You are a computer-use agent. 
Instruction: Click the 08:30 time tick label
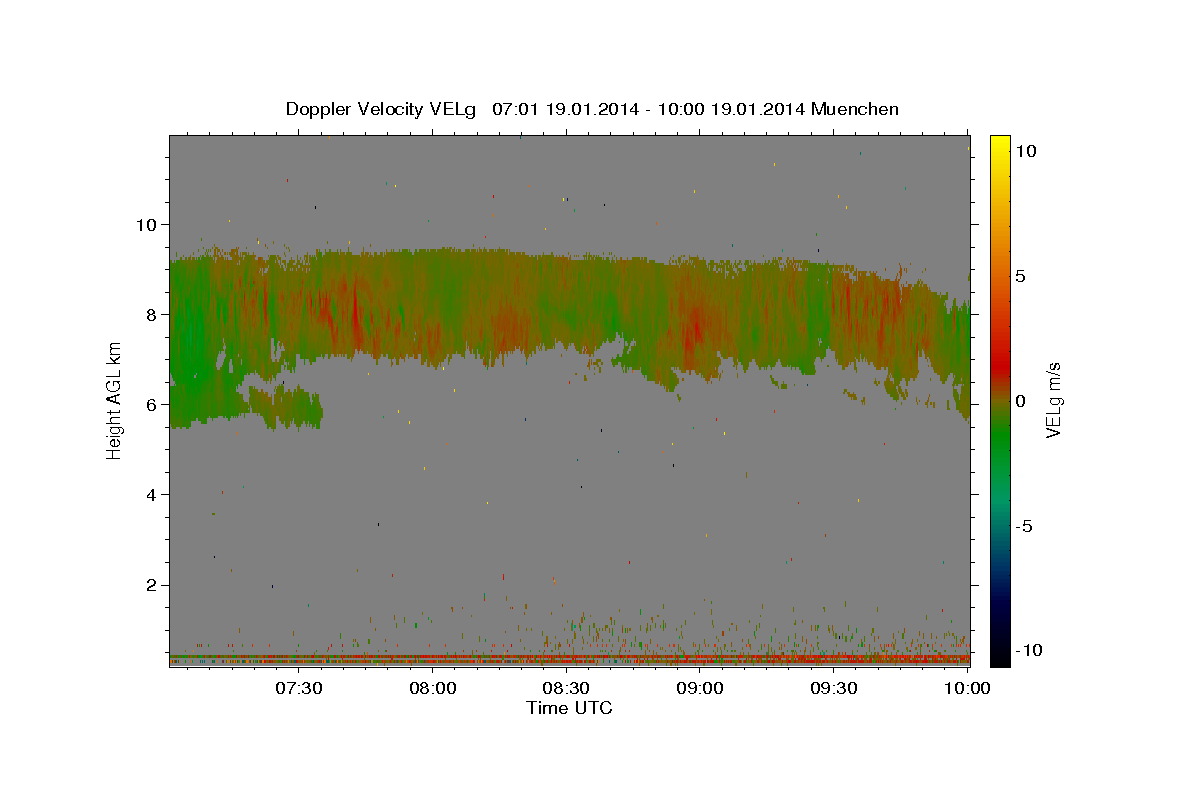pos(566,688)
